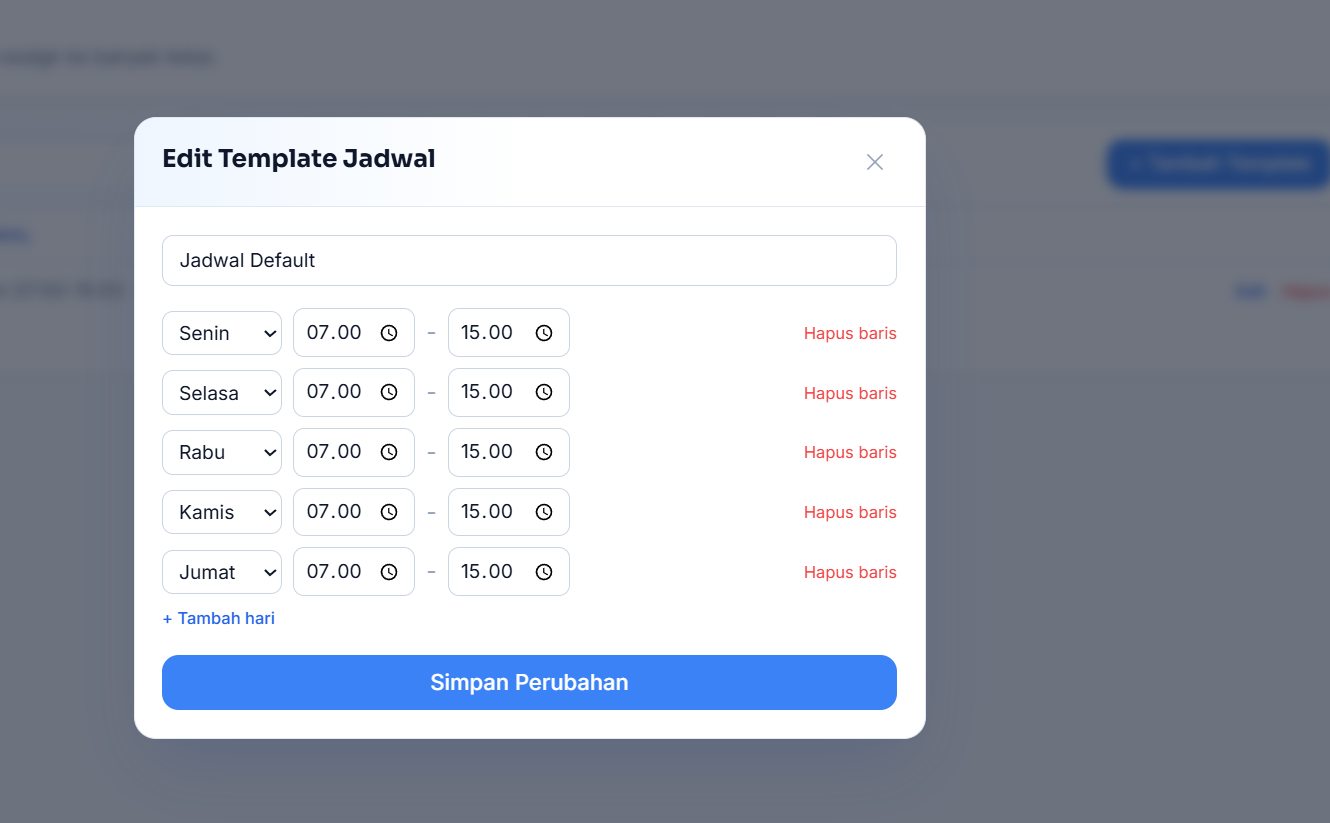Click Hapus baris on the Jumat row

click(x=850, y=572)
